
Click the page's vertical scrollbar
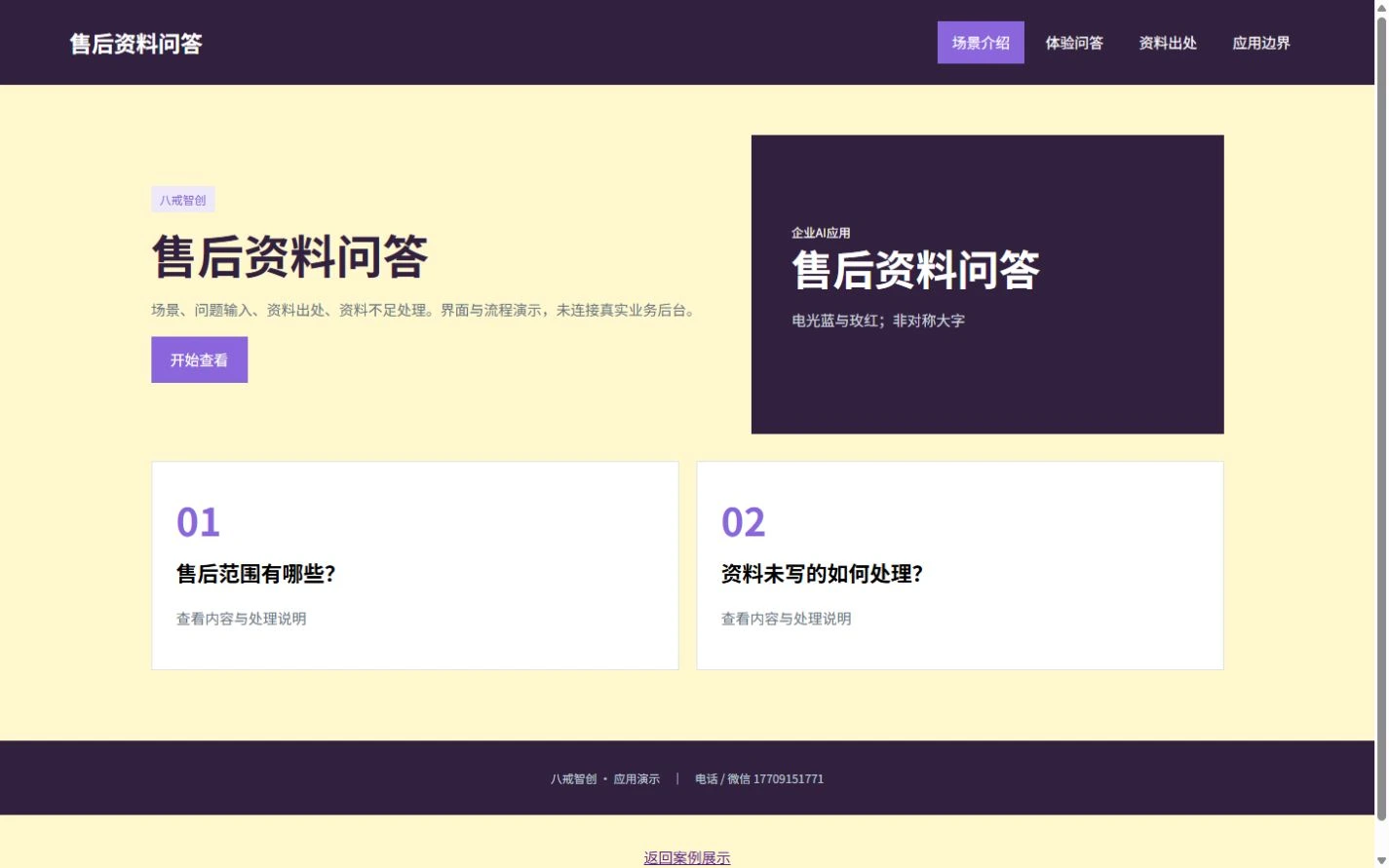coord(1381,419)
